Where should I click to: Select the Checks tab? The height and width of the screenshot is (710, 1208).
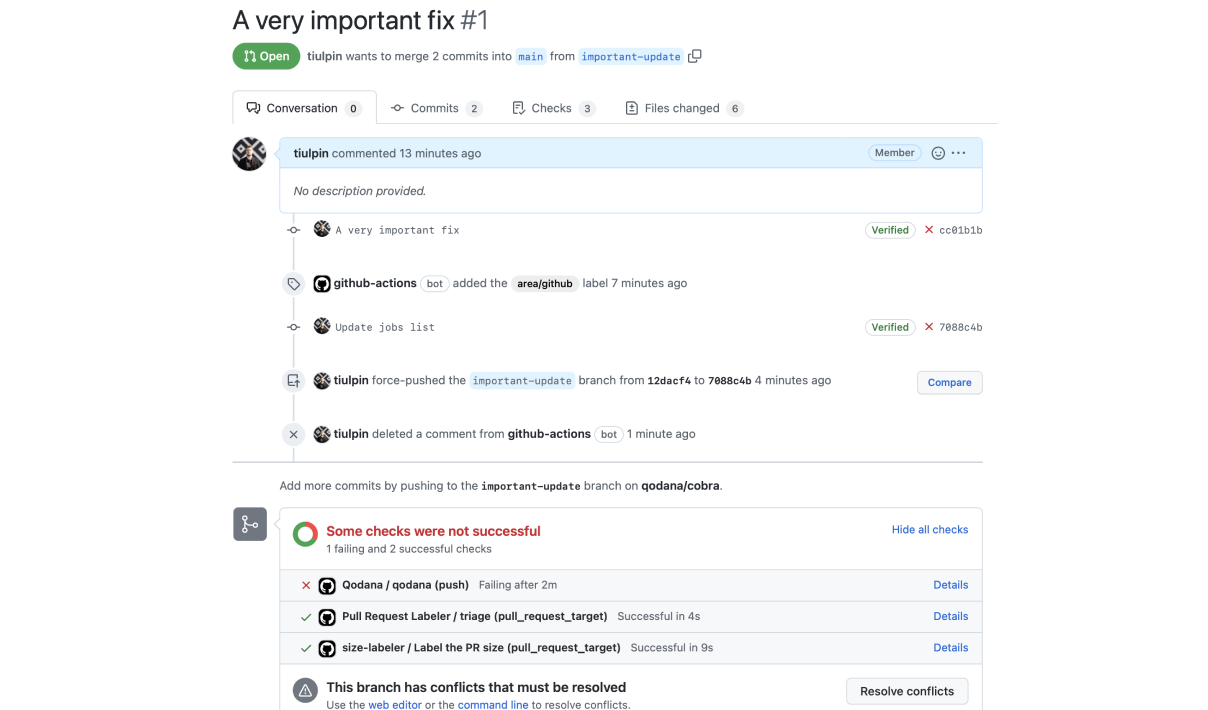[552, 108]
